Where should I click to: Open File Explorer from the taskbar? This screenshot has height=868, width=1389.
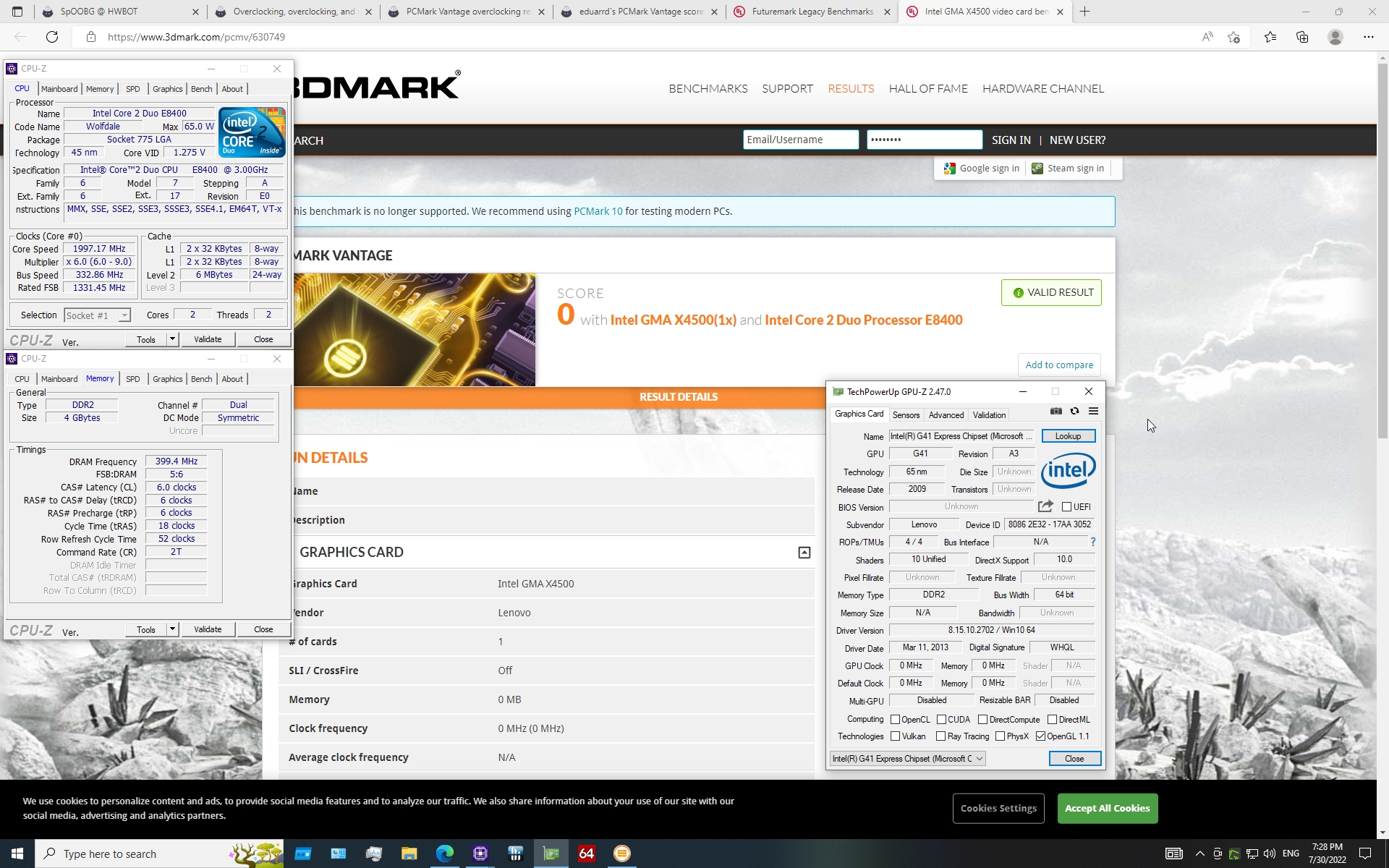tap(409, 854)
